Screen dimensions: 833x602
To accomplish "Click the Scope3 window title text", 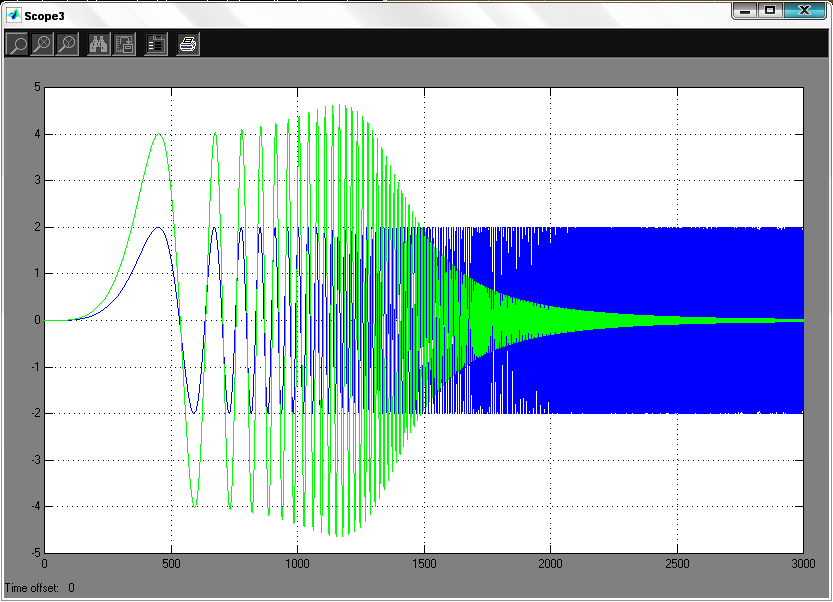I will coord(45,16).
